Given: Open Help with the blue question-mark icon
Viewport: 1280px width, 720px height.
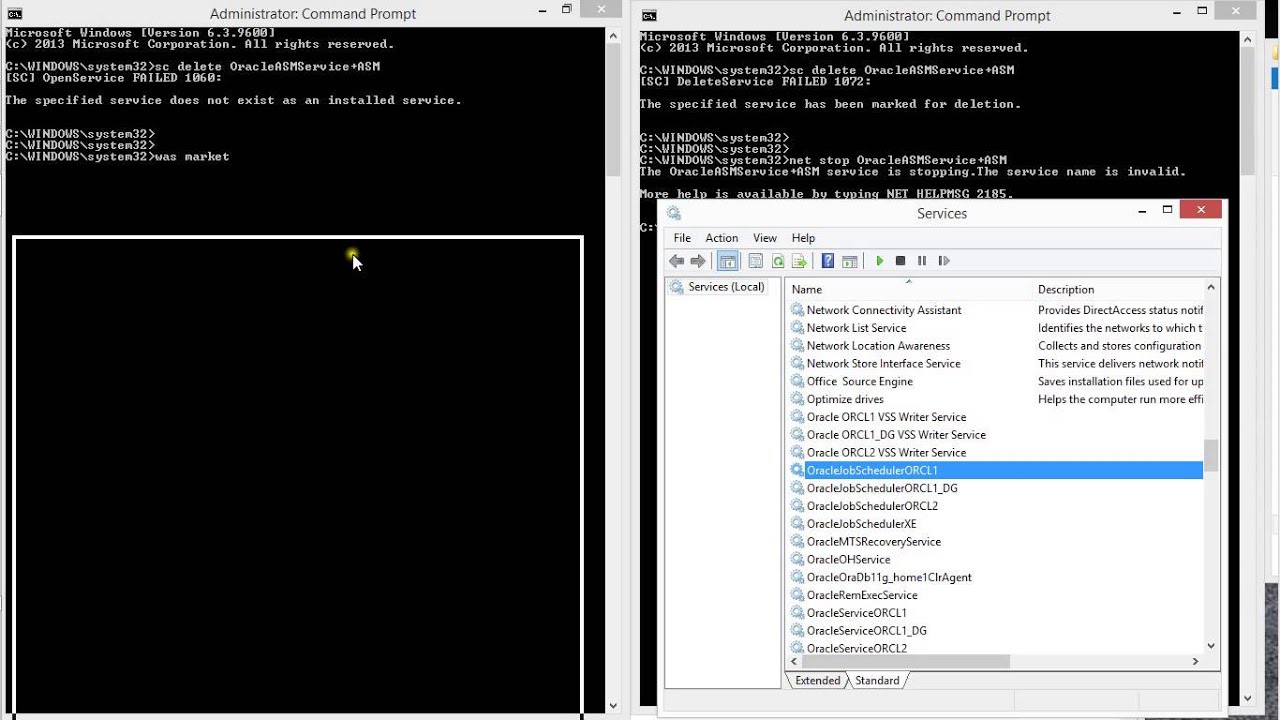Looking at the screenshot, I should point(828,261).
